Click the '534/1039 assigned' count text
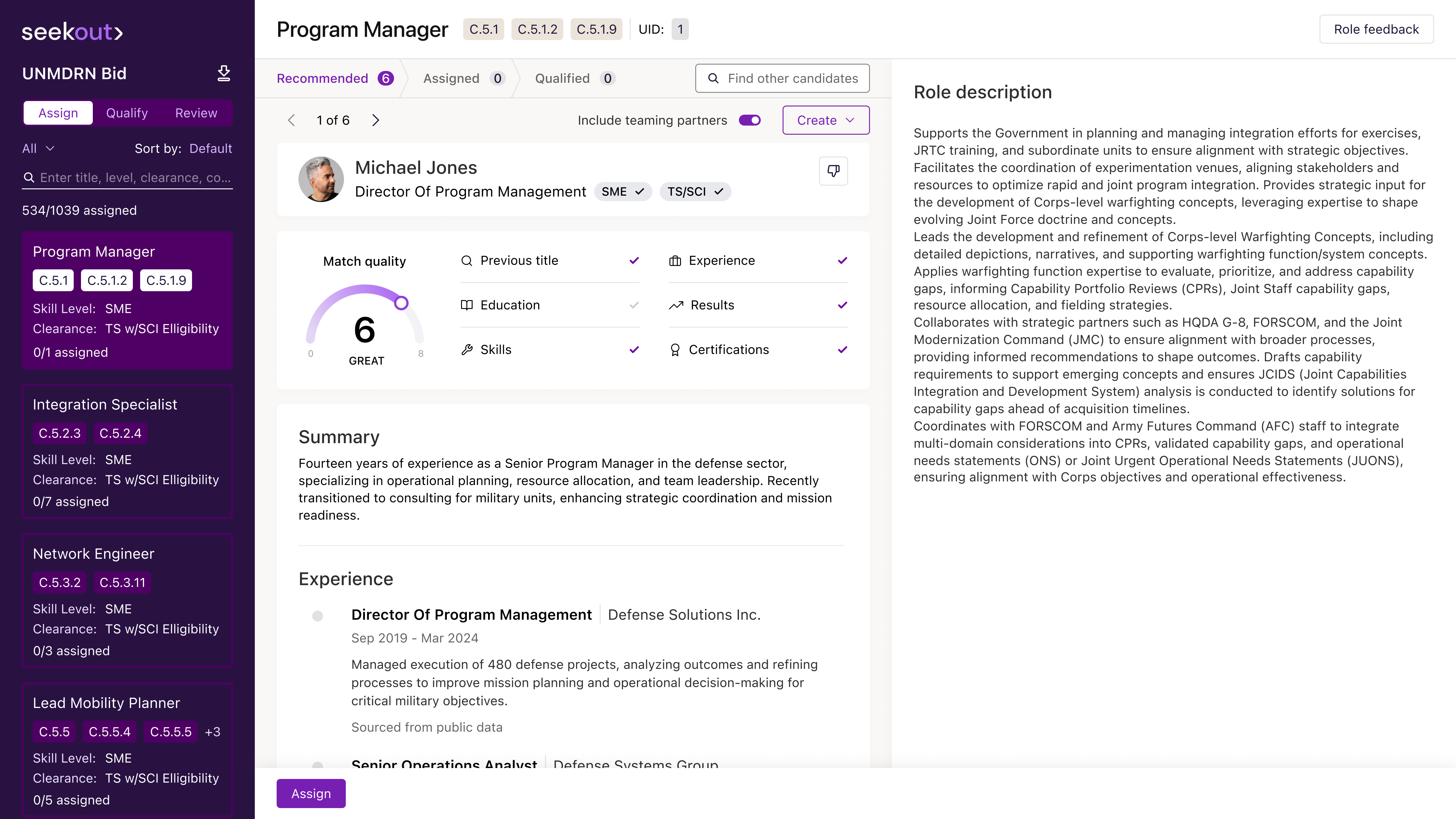The width and height of the screenshot is (1456, 819). [x=79, y=210]
